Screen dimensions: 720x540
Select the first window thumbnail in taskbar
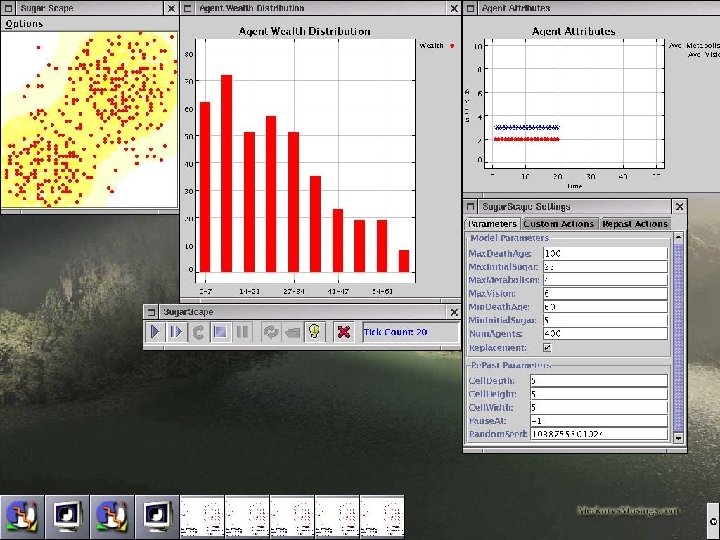[x=202, y=517]
